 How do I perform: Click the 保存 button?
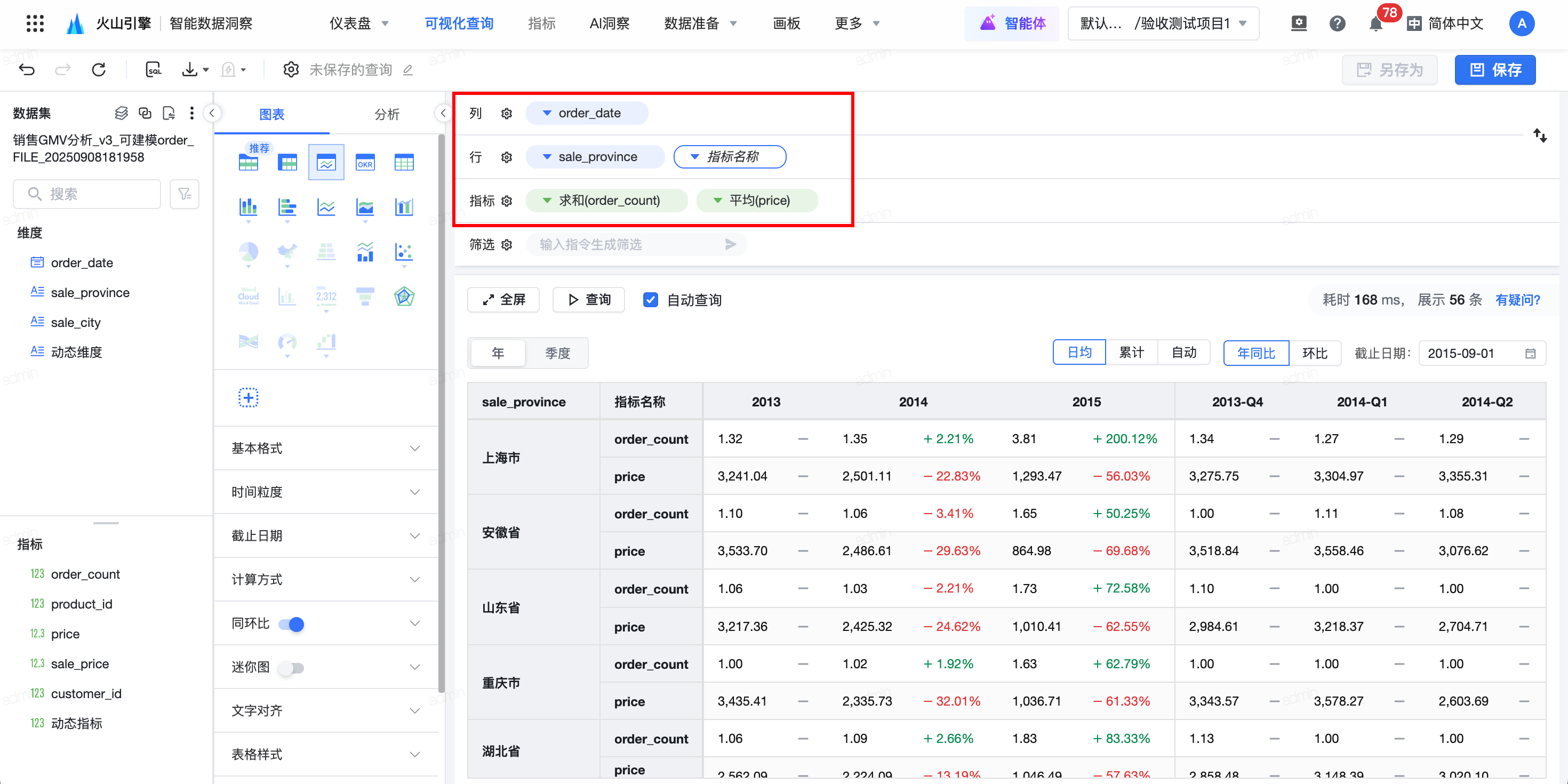[x=1494, y=69]
